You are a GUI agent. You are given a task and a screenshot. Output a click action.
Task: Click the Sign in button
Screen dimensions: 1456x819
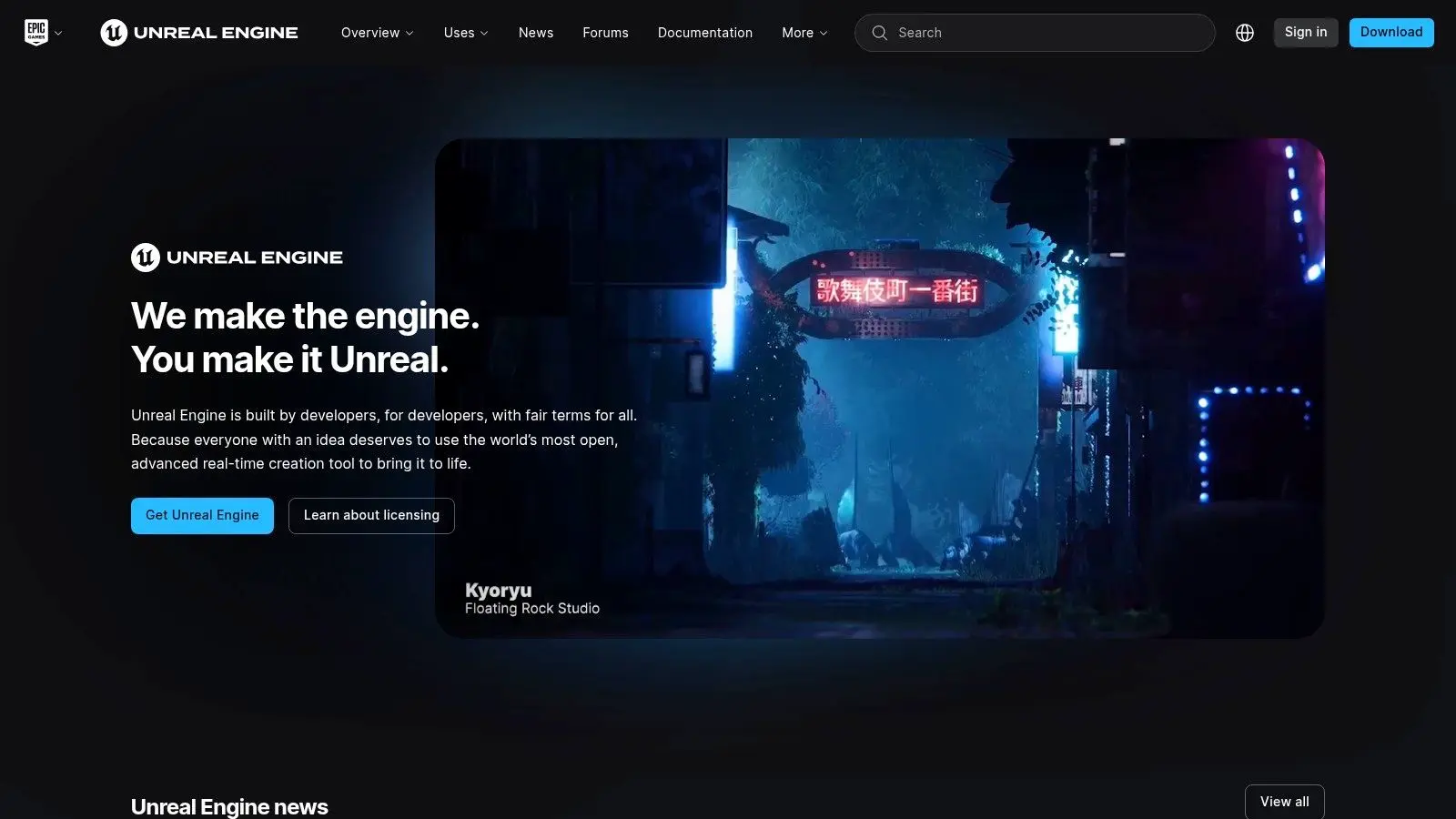(x=1306, y=33)
